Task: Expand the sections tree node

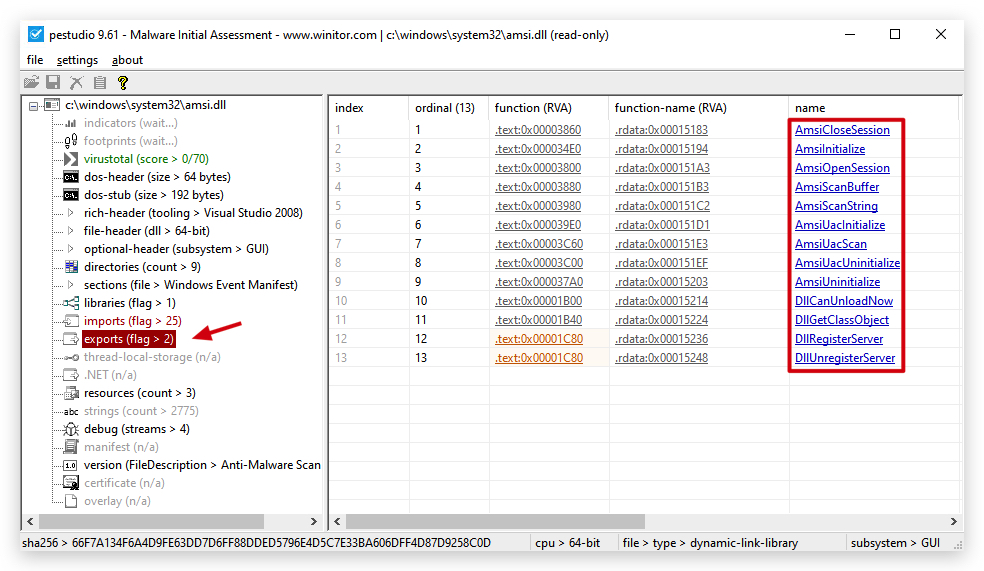Action: [x=70, y=285]
